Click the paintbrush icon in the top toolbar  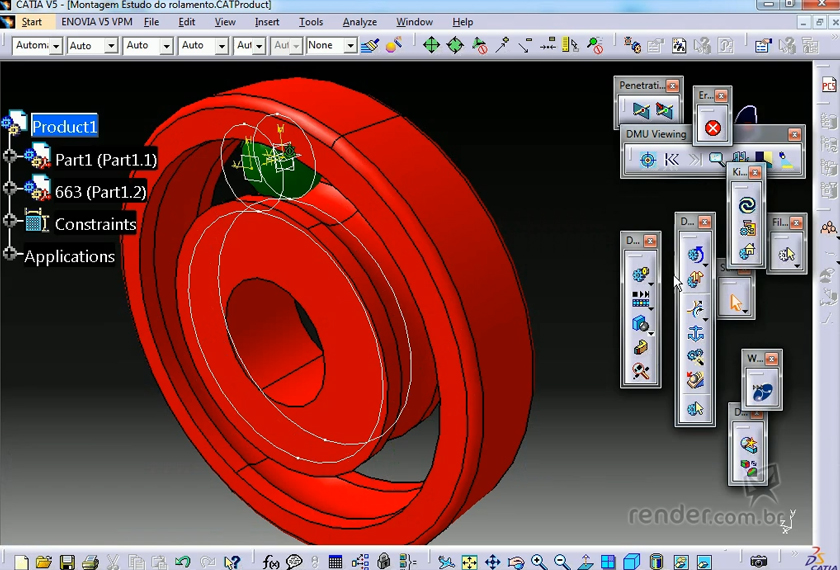(x=371, y=45)
